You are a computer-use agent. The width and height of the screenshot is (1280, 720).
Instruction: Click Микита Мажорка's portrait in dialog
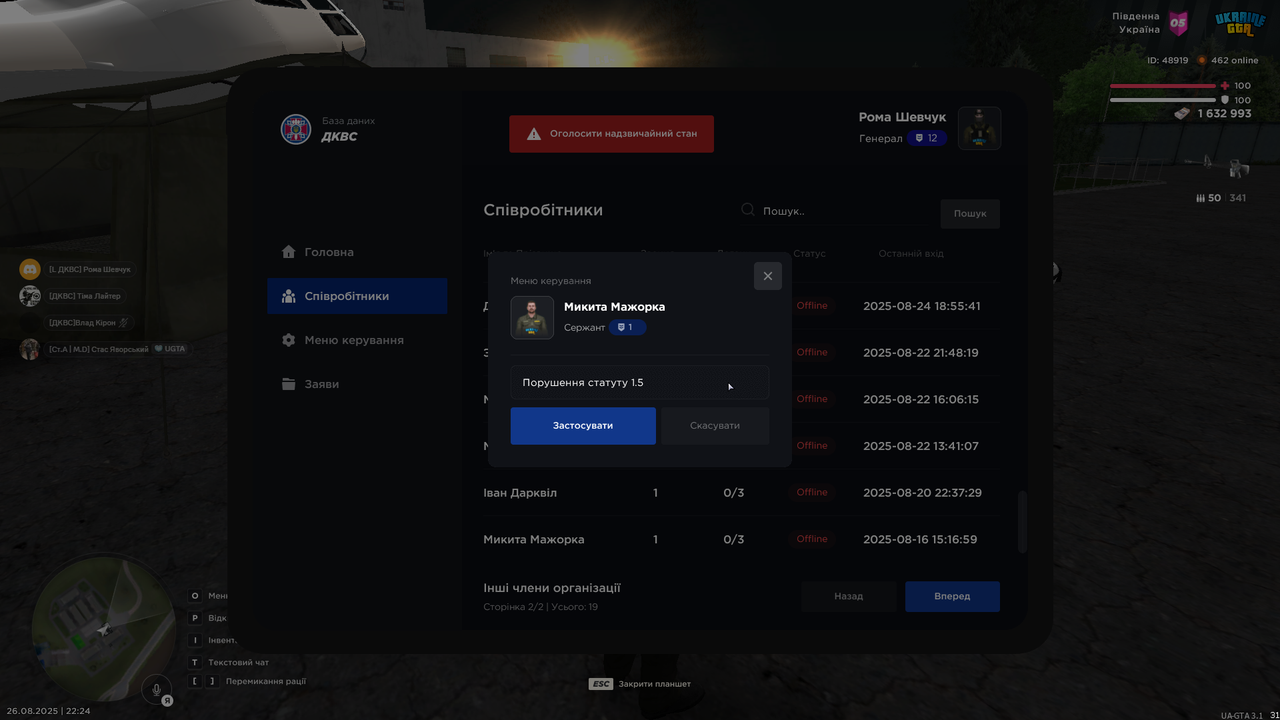(x=532, y=318)
